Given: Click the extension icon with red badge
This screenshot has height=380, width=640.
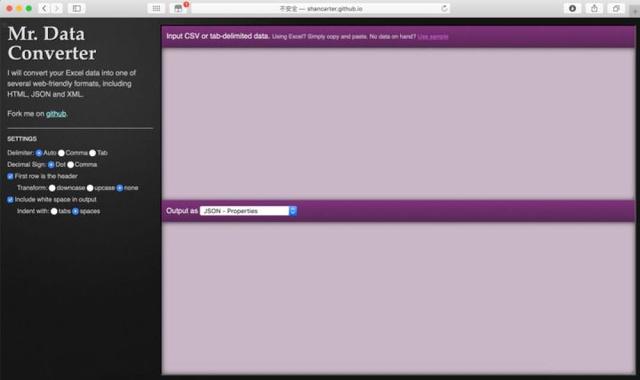Looking at the screenshot, I should pyautogui.click(x=178, y=8).
